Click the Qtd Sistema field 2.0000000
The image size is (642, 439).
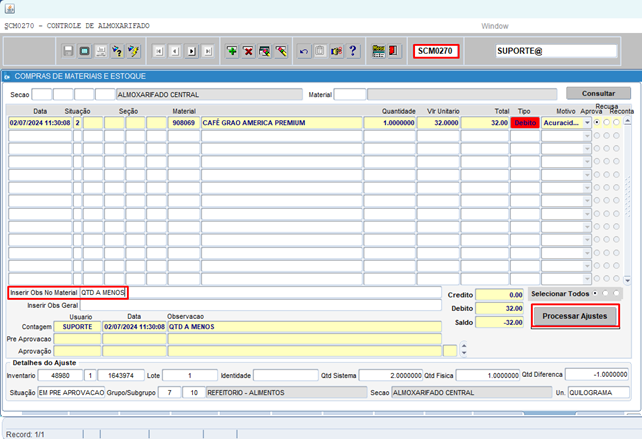click(x=391, y=375)
